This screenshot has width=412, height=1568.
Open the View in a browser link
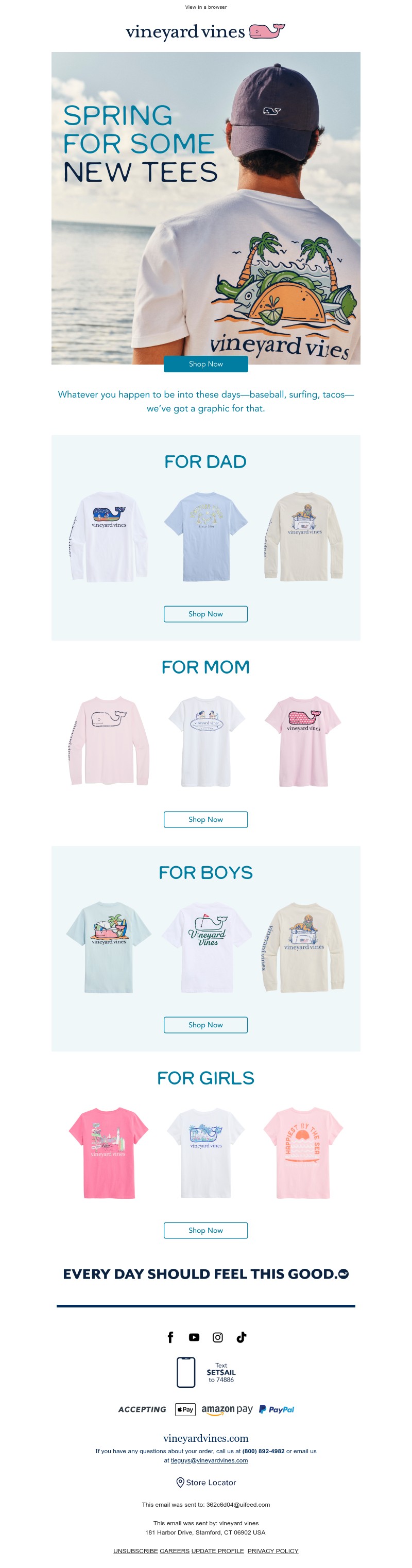coord(205,7)
